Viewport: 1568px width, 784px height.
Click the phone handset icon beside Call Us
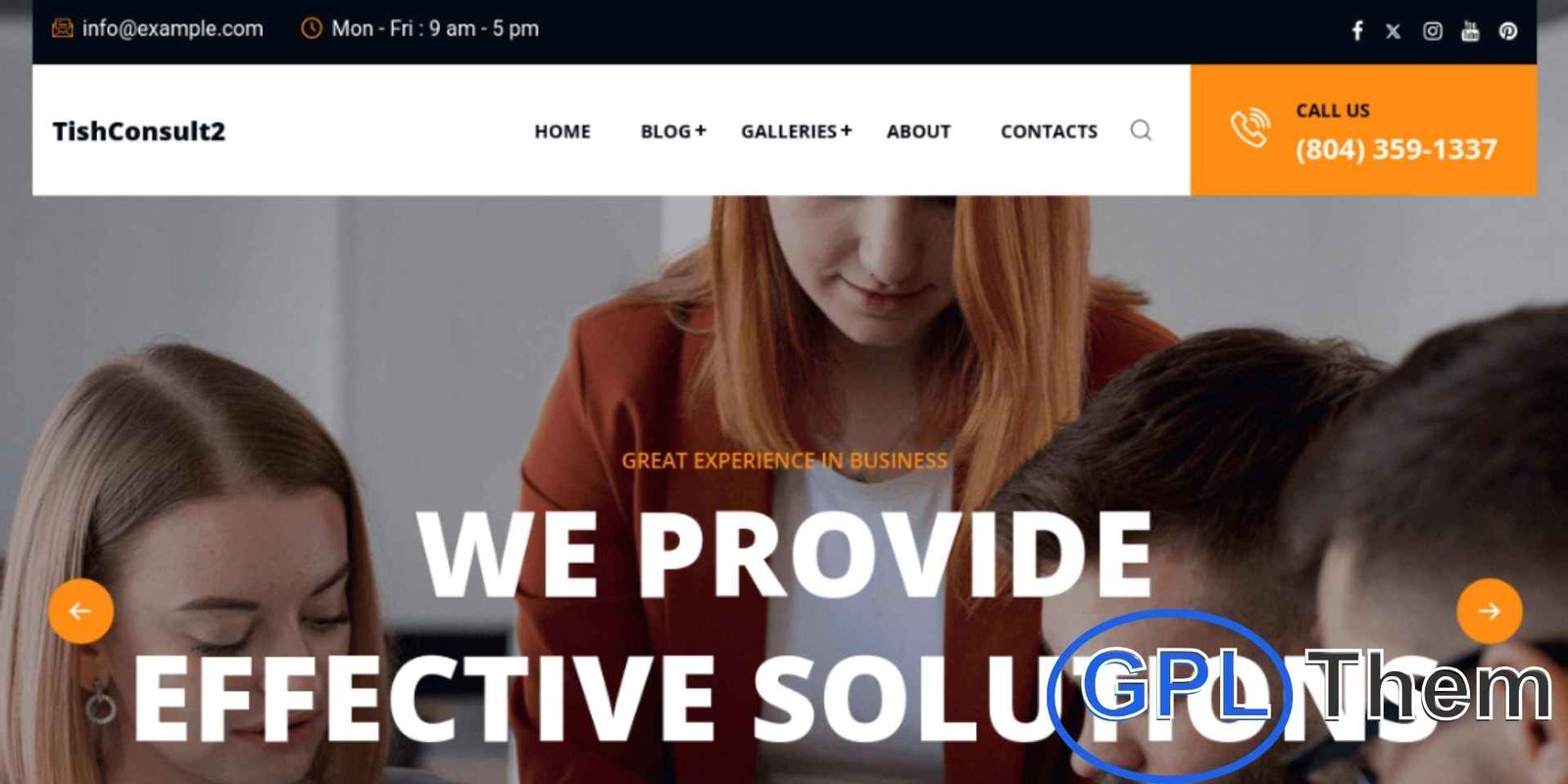point(1249,129)
